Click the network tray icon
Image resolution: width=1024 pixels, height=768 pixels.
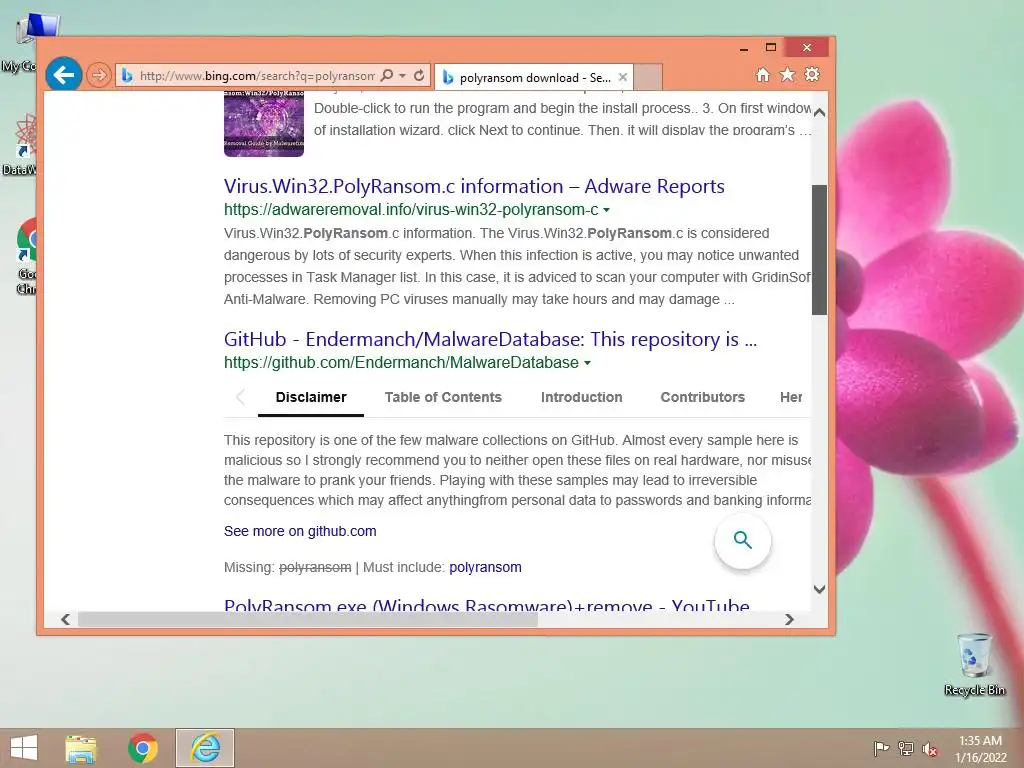pyautogui.click(x=906, y=748)
